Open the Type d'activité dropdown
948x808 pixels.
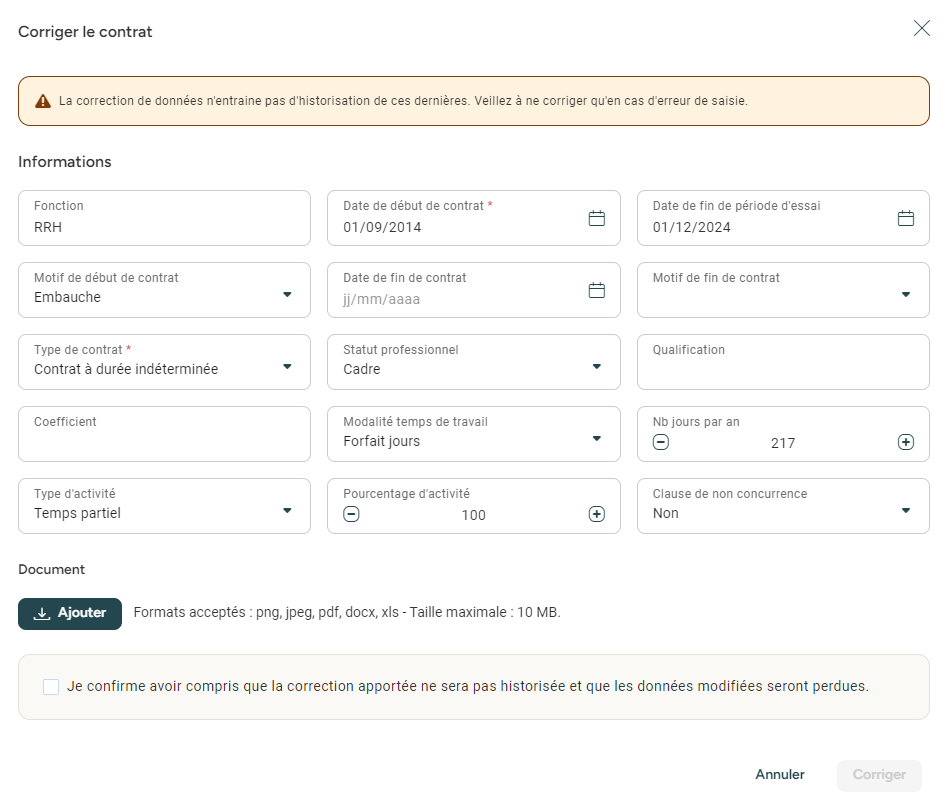pyautogui.click(x=287, y=511)
